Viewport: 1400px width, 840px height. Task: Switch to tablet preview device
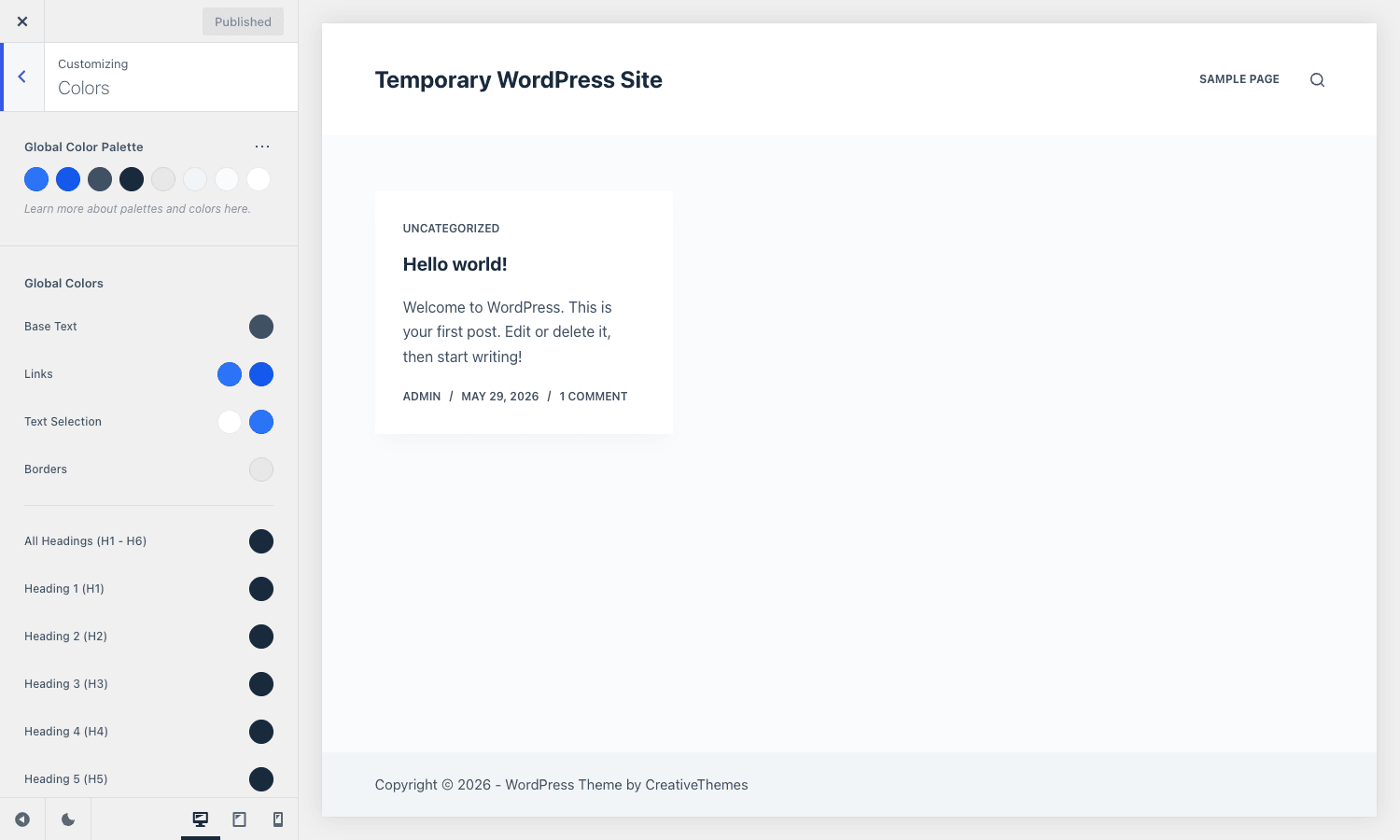click(240, 819)
